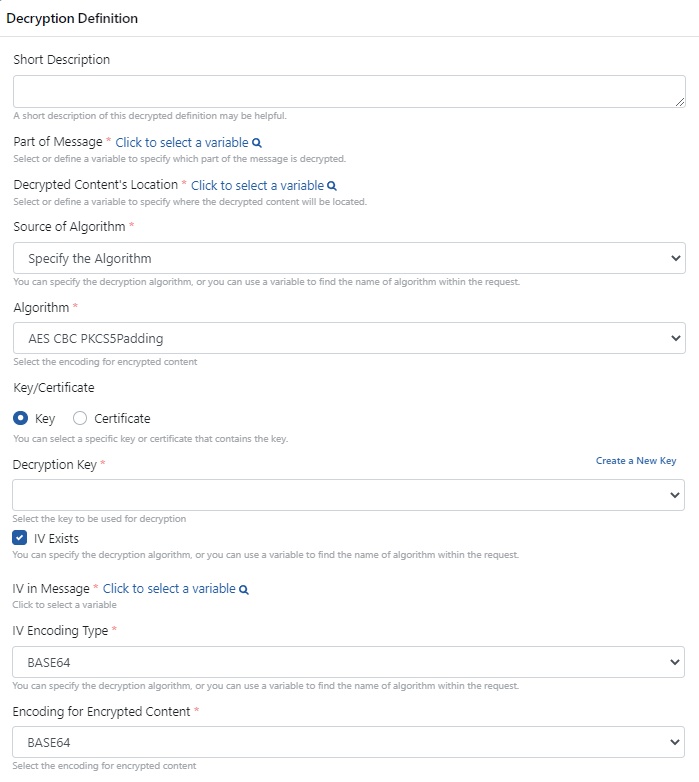This screenshot has height=782, width=699.
Task: Click the Certificate label text
Action: pyautogui.click(x=122, y=419)
